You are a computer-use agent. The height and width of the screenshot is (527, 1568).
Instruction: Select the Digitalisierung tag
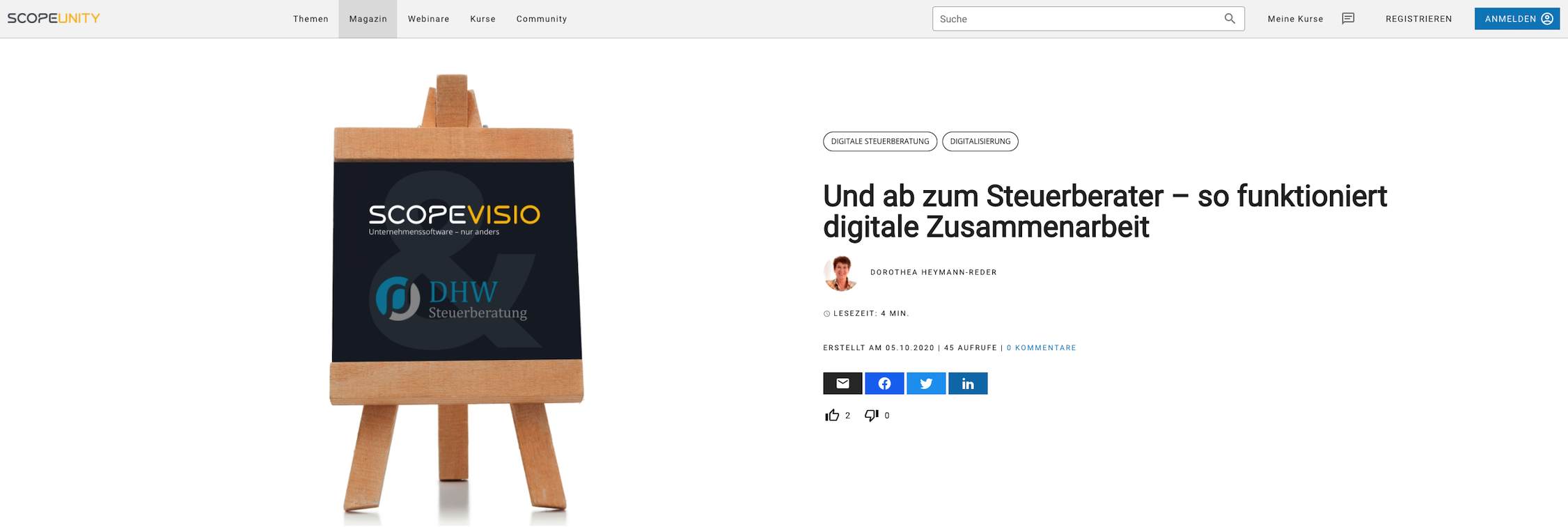980,141
